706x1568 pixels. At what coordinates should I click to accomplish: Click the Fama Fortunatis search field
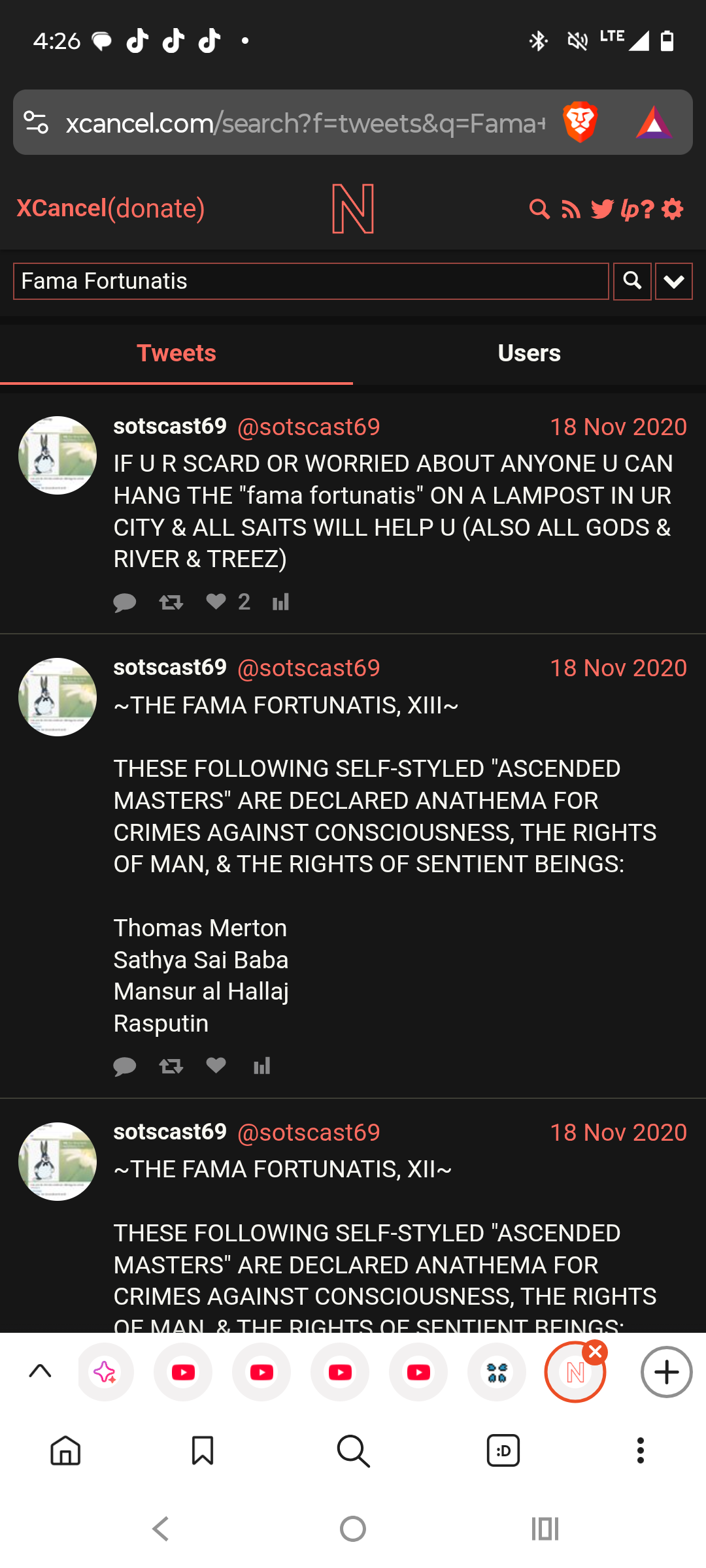[x=311, y=281]
